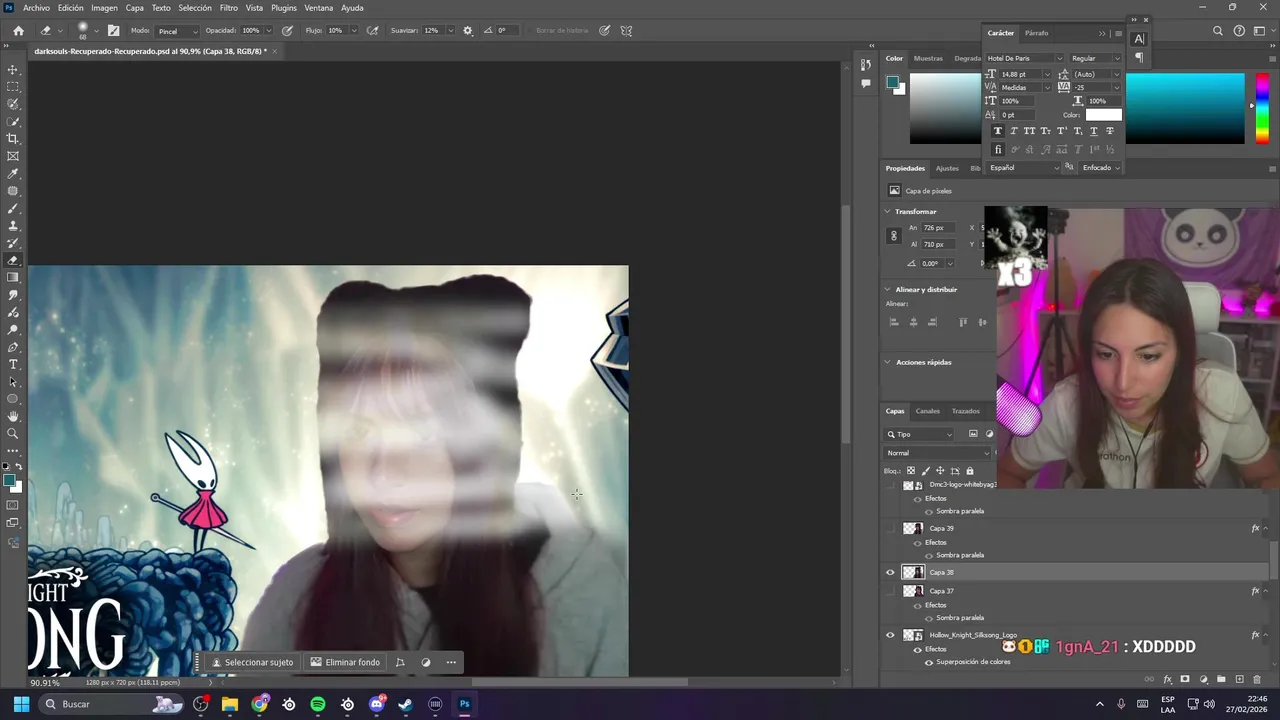The width and height of the screenshot is (1280, 720).
Task: Hide the Hollow_Knight_Silksong_Logo layer
Action: (x=890, y=635)
